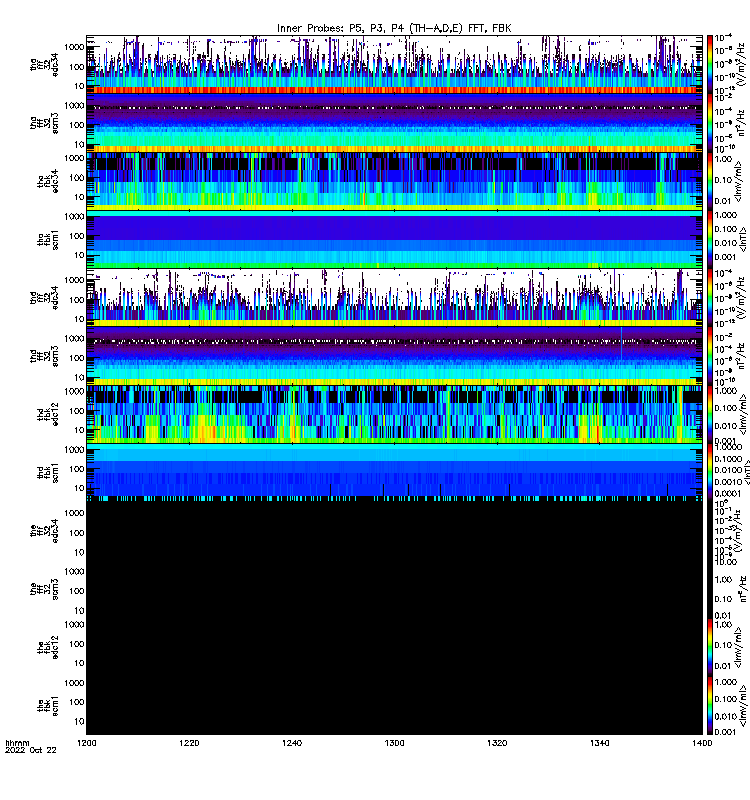Click the 1000 tick of tha fbk scm1 panel
750x800 pixels.
point(75,216)
